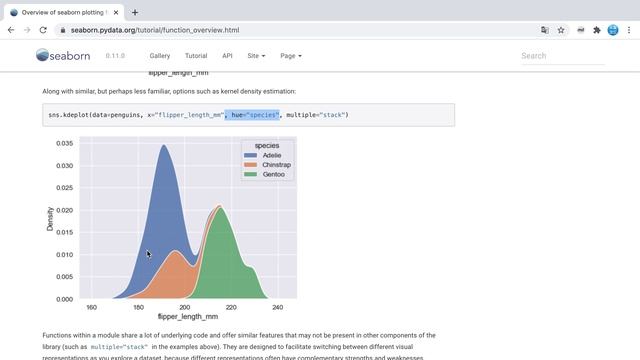Click the flipper_length_mm x-axis label
This screenshot has width=640, height=360.
pyautogui.click(x=188, y=316)
